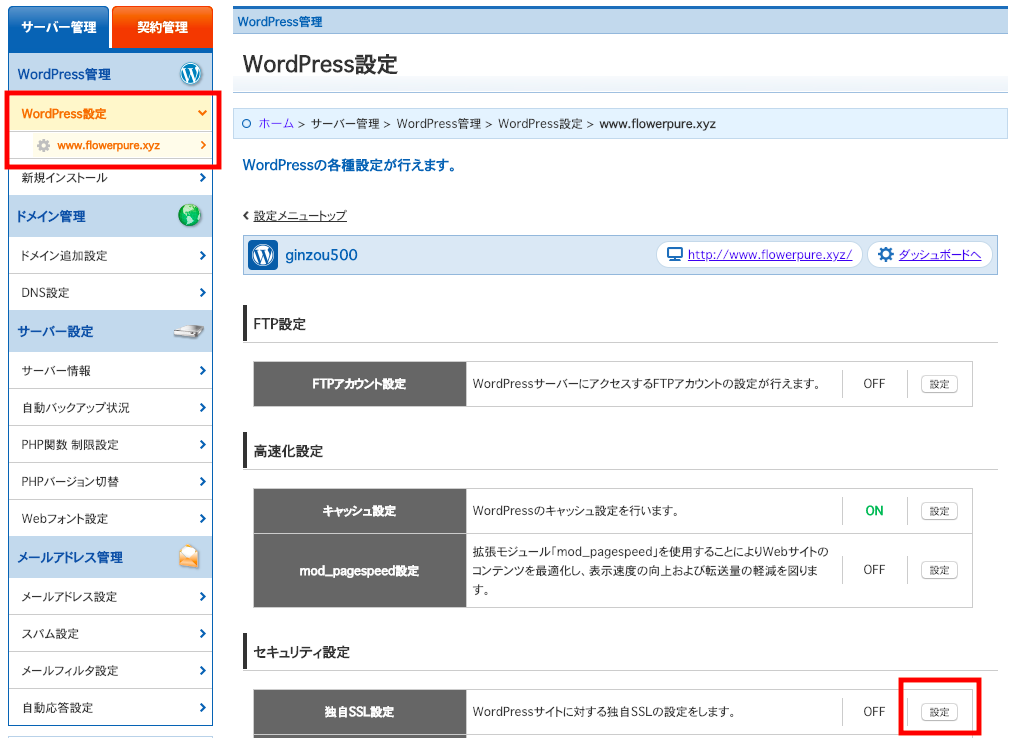The height and width of the screenshot is (738, 1016).
Task: Open サーバー情報 menu item
Action: tap(111, 371)
